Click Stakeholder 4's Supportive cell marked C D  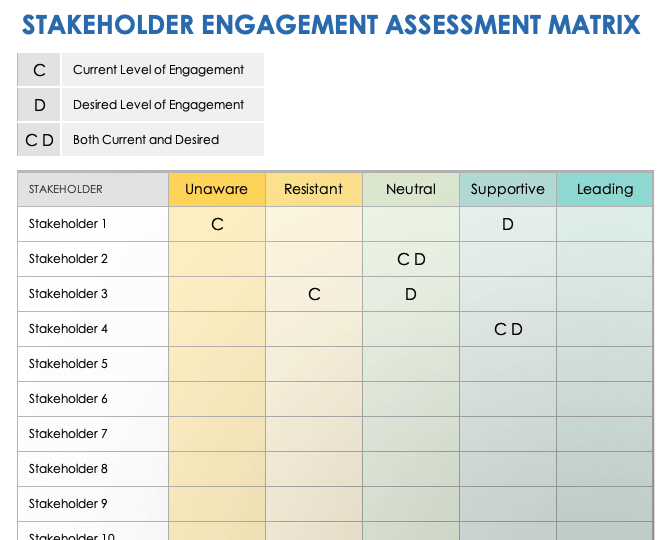pos(507,329)
